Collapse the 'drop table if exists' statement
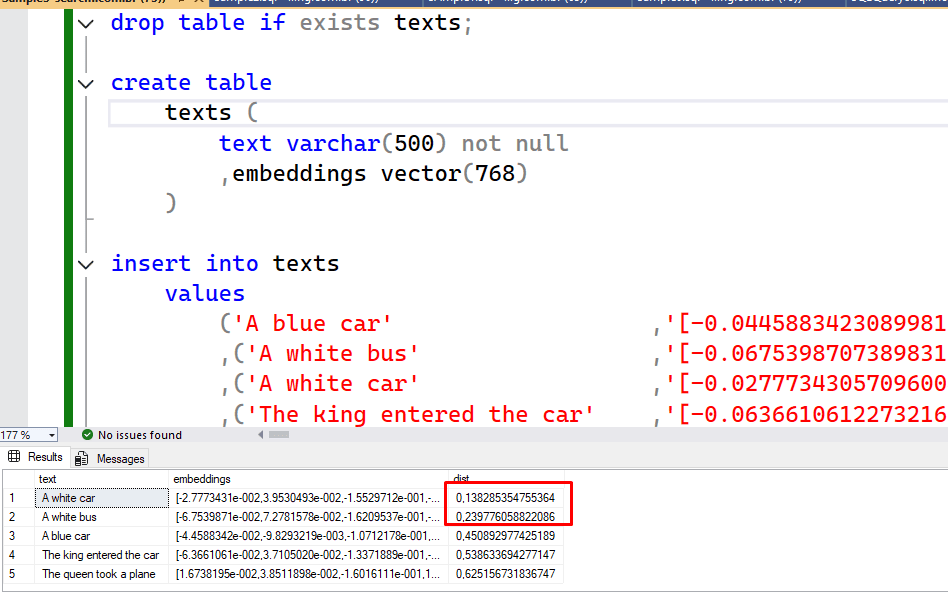The height and width of the screenshot is (592, 948). pyautogui.click(x=86, y=24)
